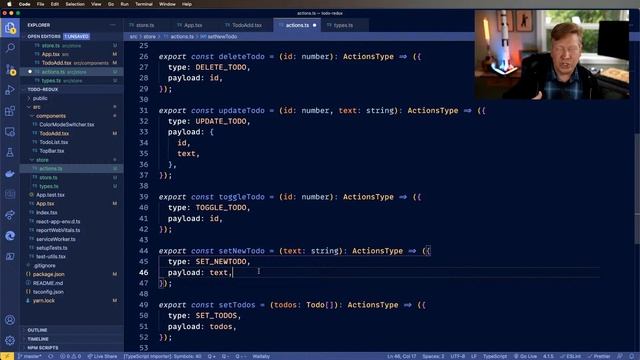Open App.test.tsx in file tree
The width and height of the screenshot is (640, 360).
[50, 195]
